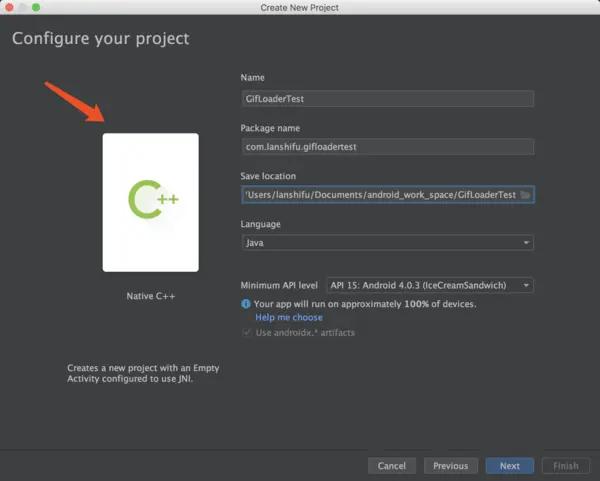Go back with the Previous button
This screenshot has height=481, width=600.
click(x=450, y=466)
